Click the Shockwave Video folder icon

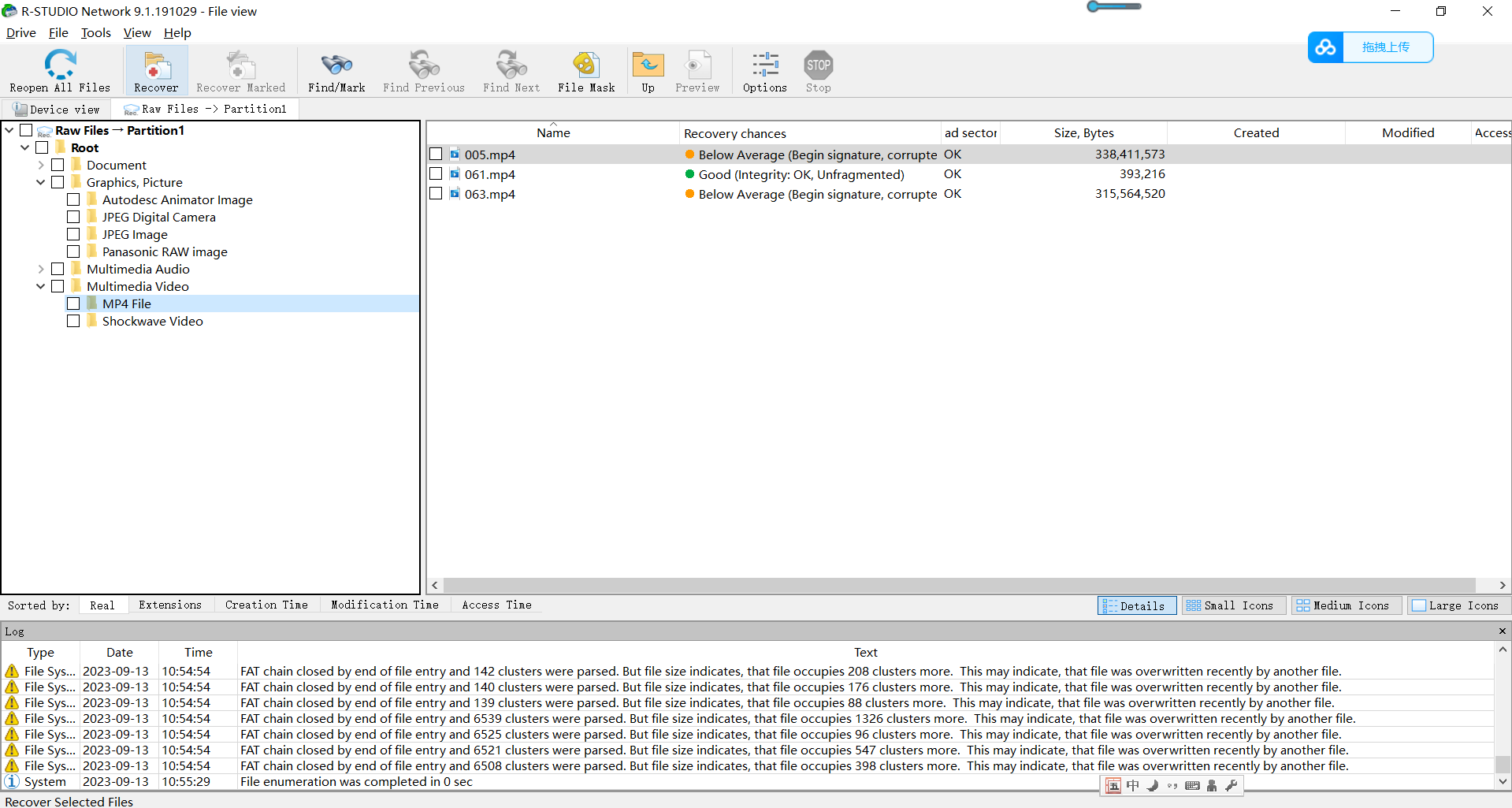(92, 321)
